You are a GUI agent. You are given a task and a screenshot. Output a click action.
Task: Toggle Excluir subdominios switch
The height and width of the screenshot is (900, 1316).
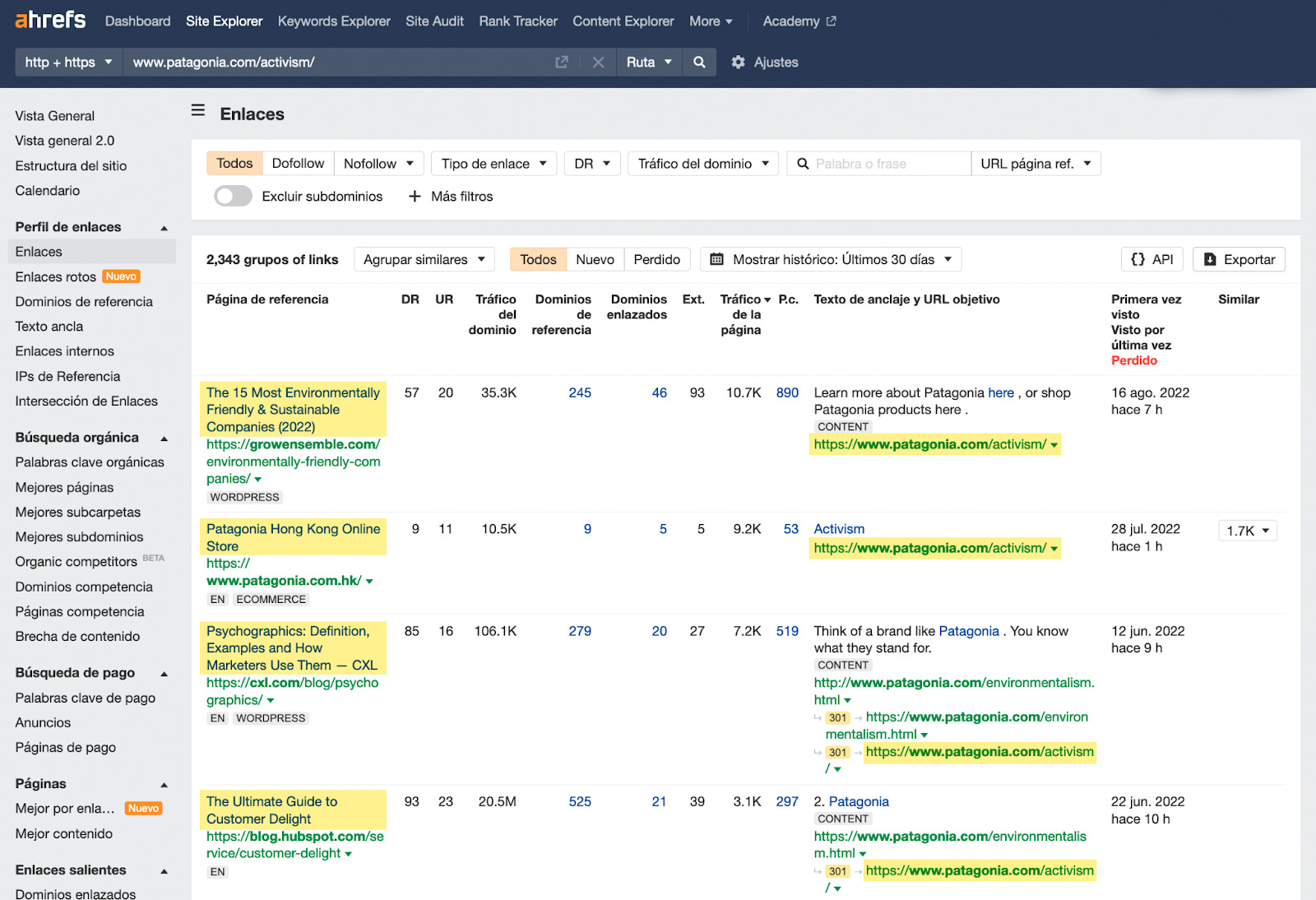click(233, 196)
